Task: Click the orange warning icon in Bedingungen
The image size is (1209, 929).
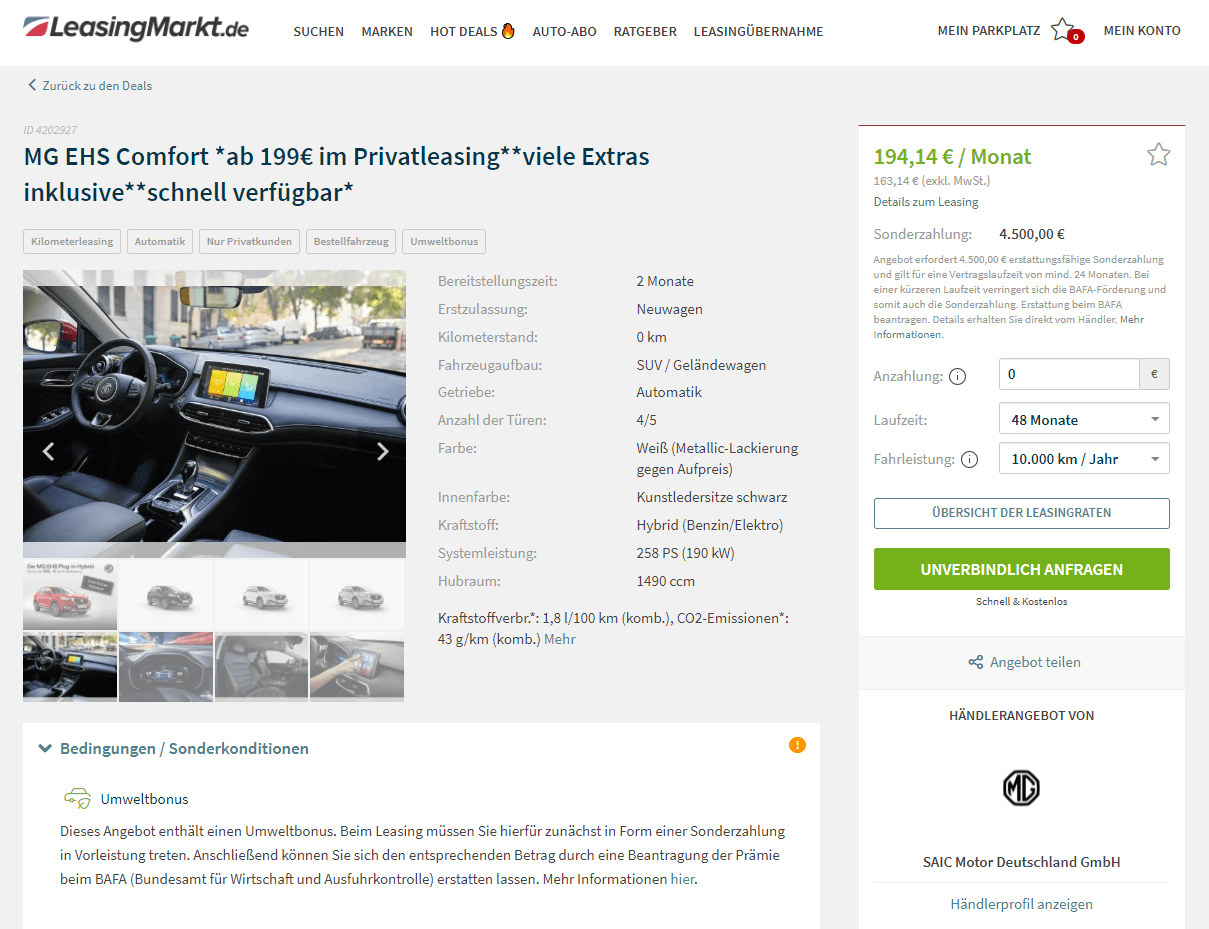Action: (x=797, y=745)
